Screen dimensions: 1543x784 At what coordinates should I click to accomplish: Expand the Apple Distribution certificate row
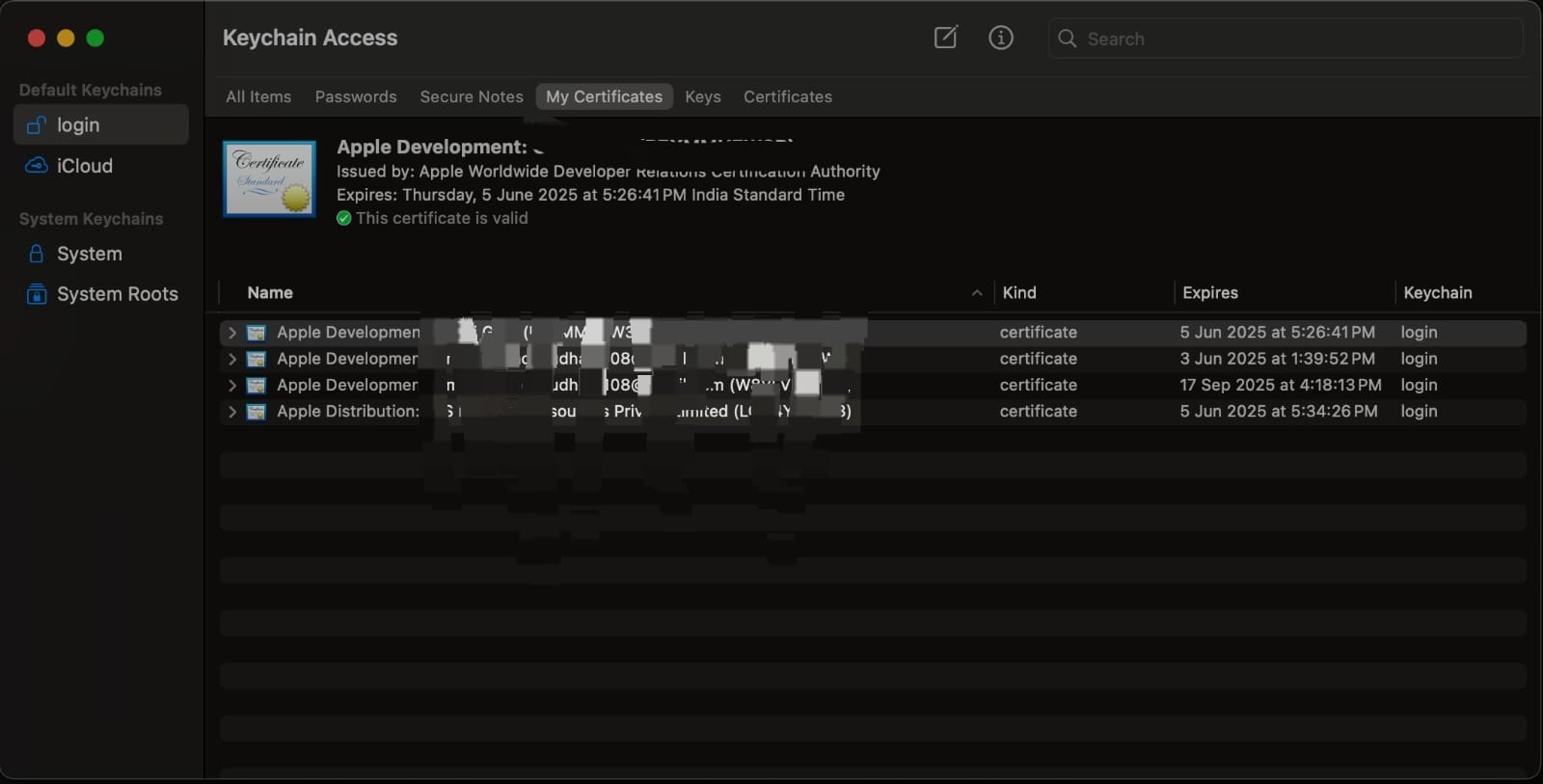tap(231, 412)
